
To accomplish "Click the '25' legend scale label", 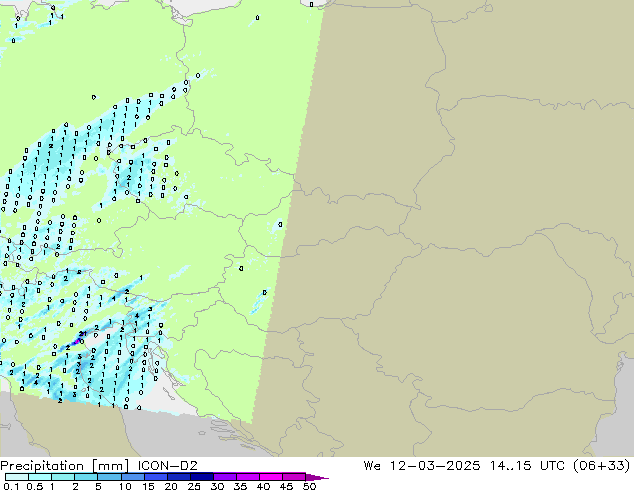I will [194, 486].
